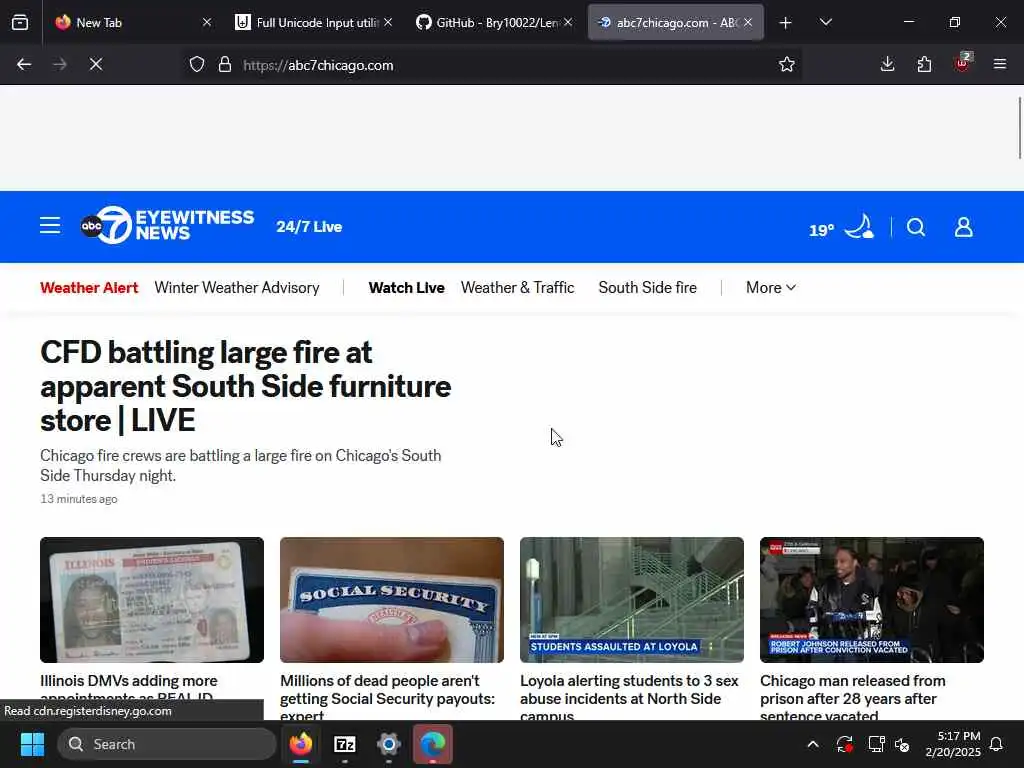Close the abc7chicago.com tab
The image size is (1024, 768).
tap(748, 22)
